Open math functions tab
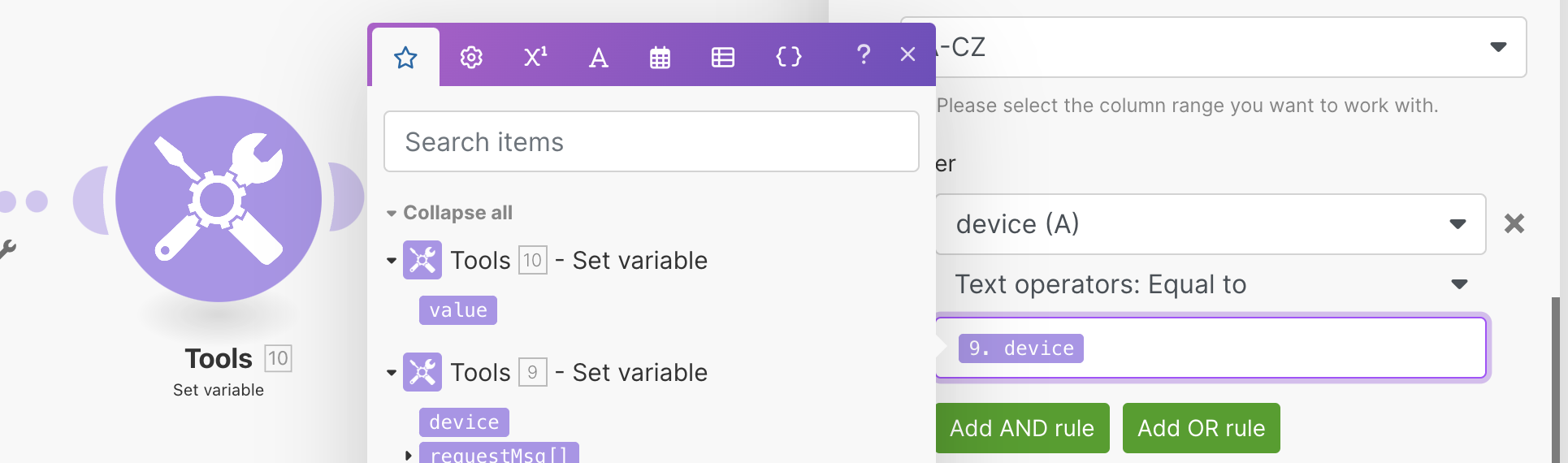 [x=535, y=57]
